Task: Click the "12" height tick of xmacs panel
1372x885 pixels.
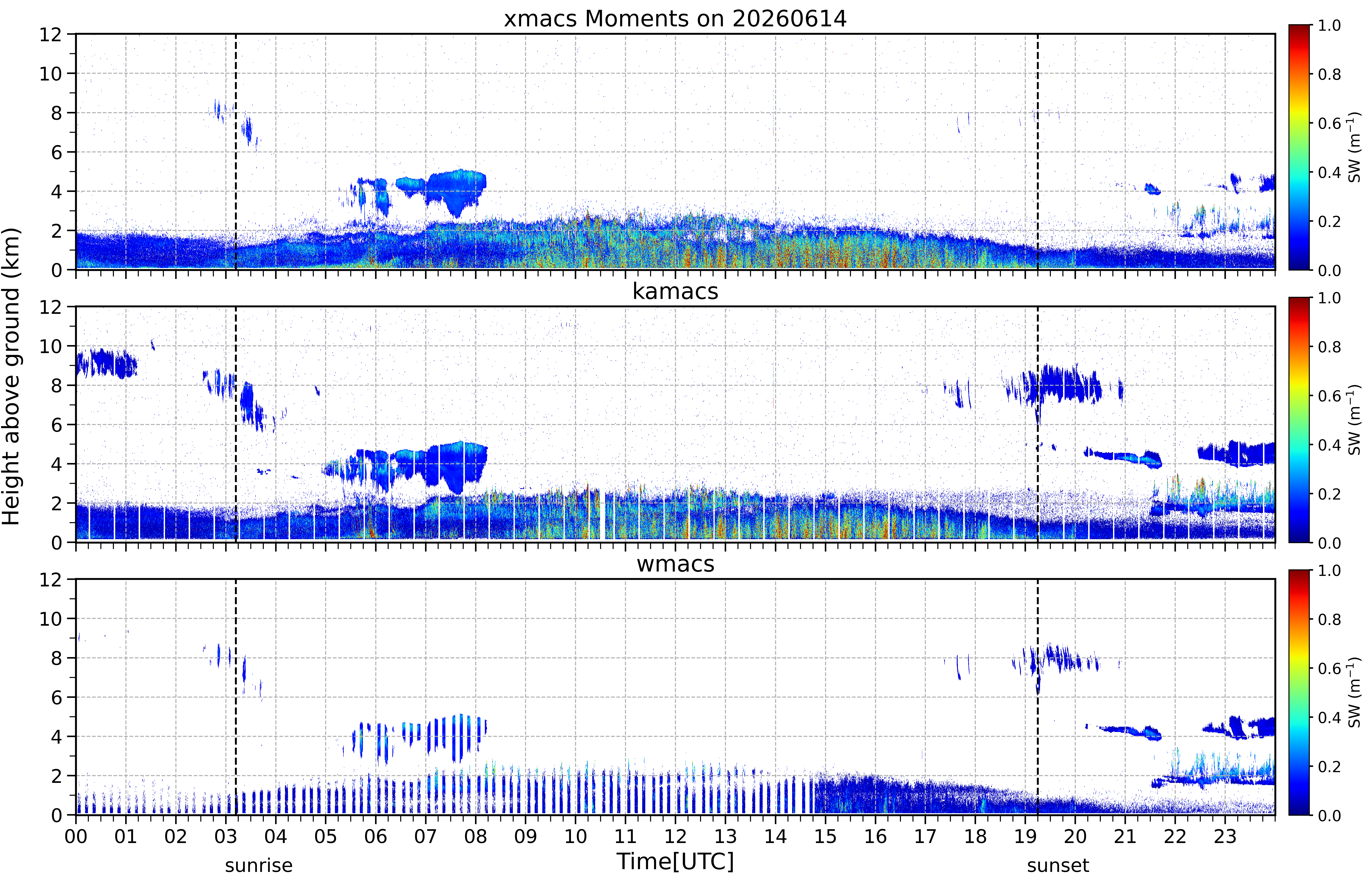Action: (51, 35)
